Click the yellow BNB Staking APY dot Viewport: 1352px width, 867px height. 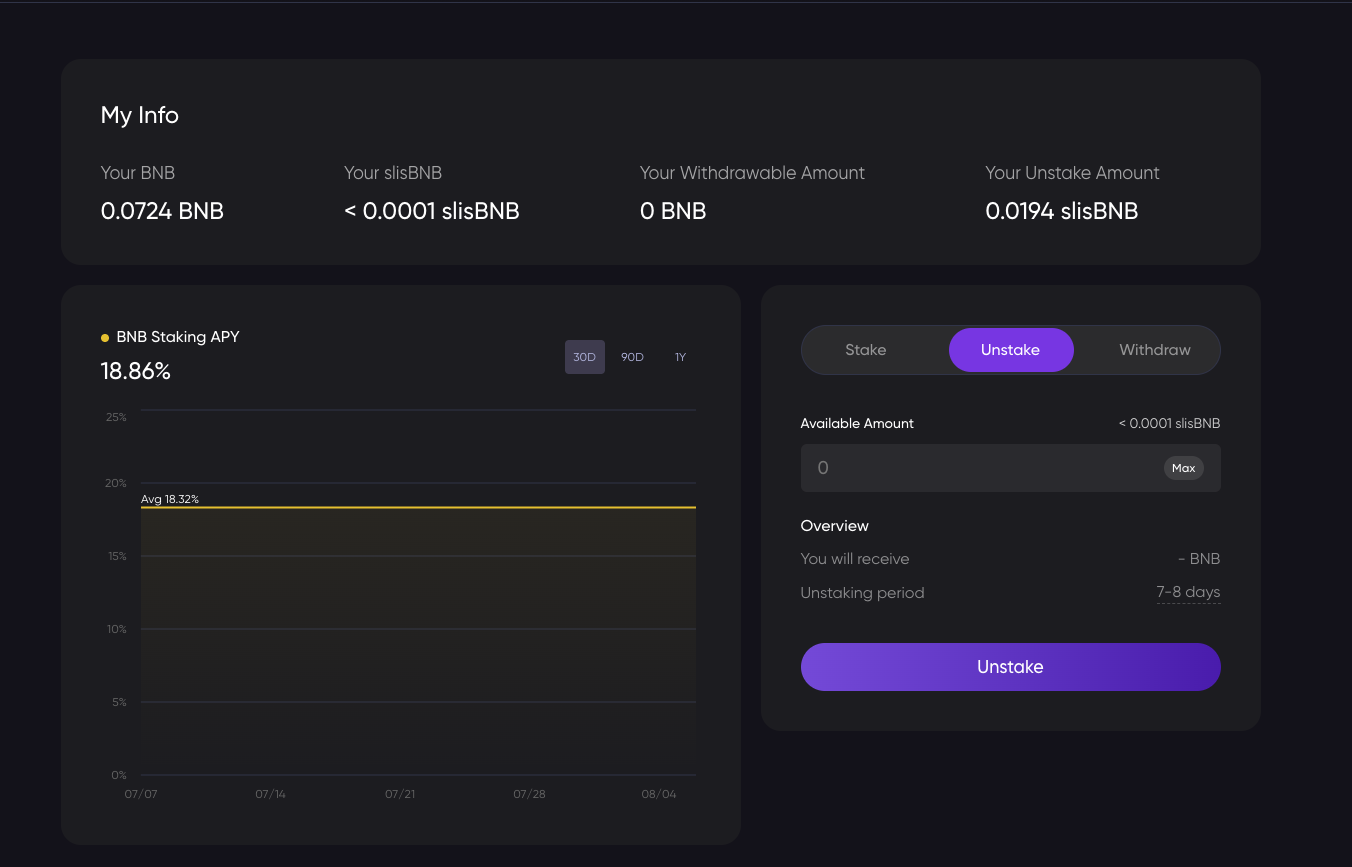click(105, 338)
